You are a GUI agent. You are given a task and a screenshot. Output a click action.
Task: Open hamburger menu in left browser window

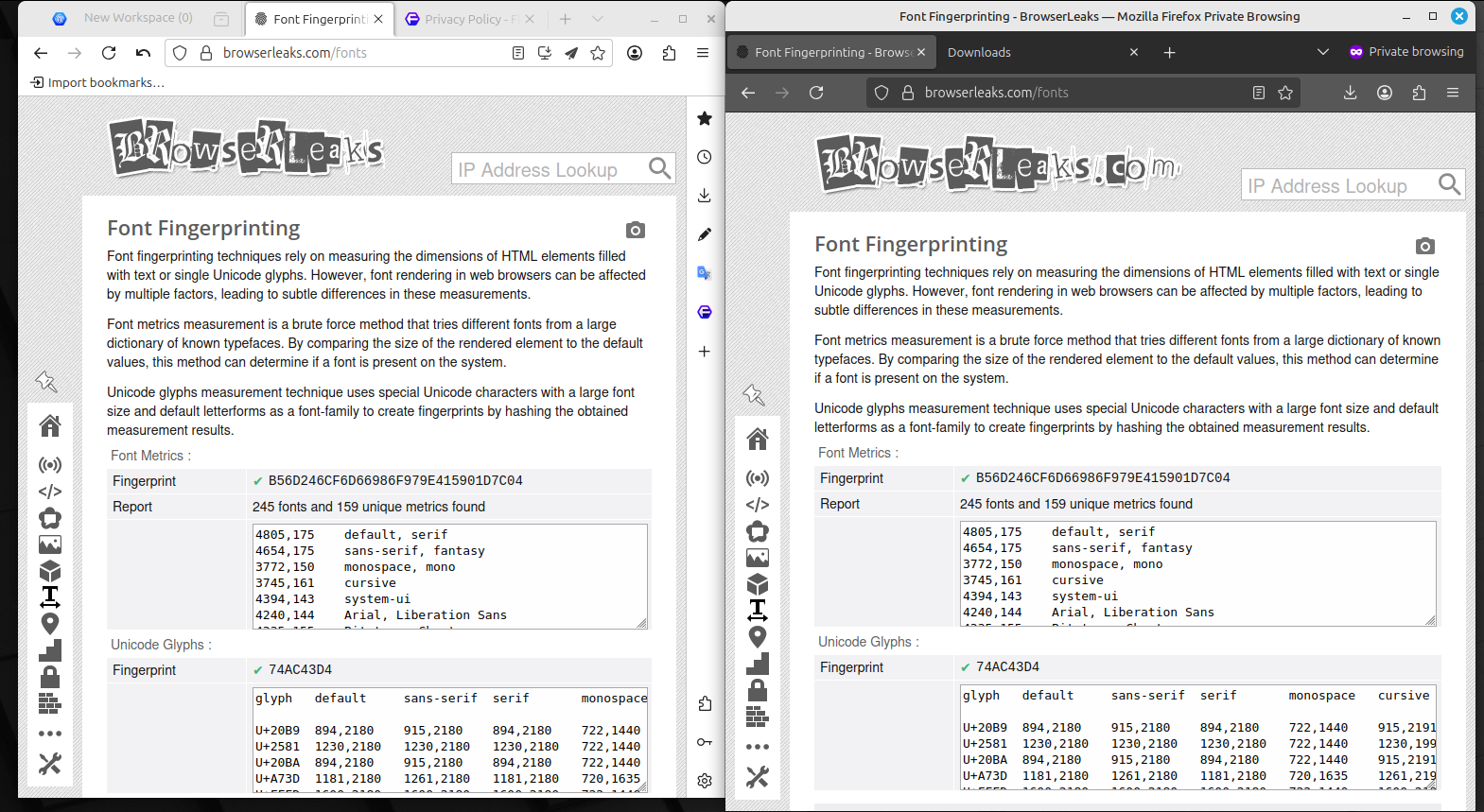tap(703, 53)
